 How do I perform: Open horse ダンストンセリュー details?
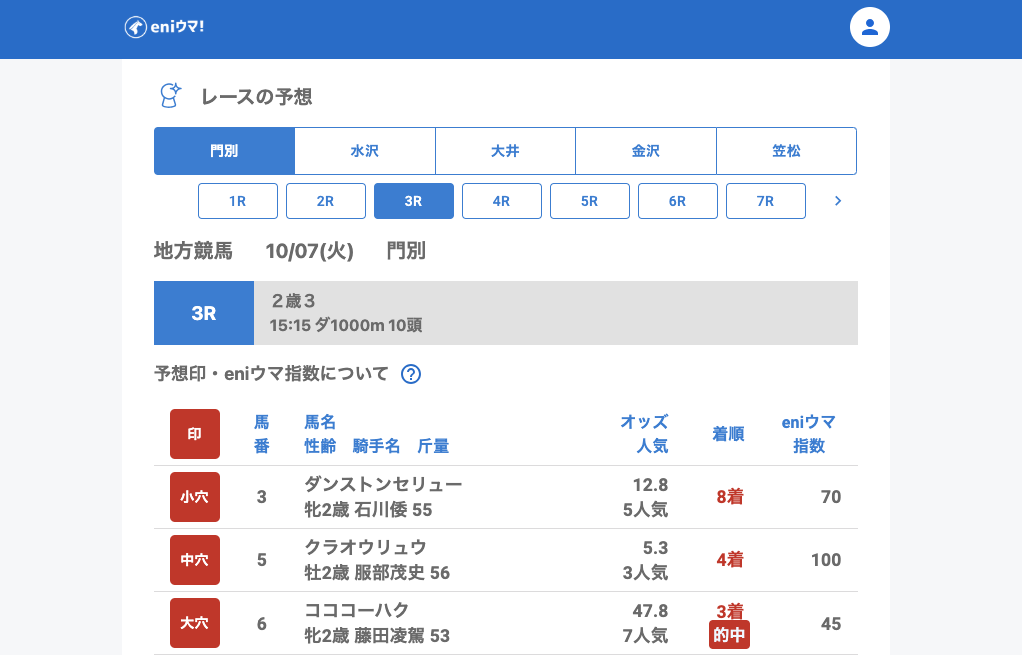click(383, 485)
